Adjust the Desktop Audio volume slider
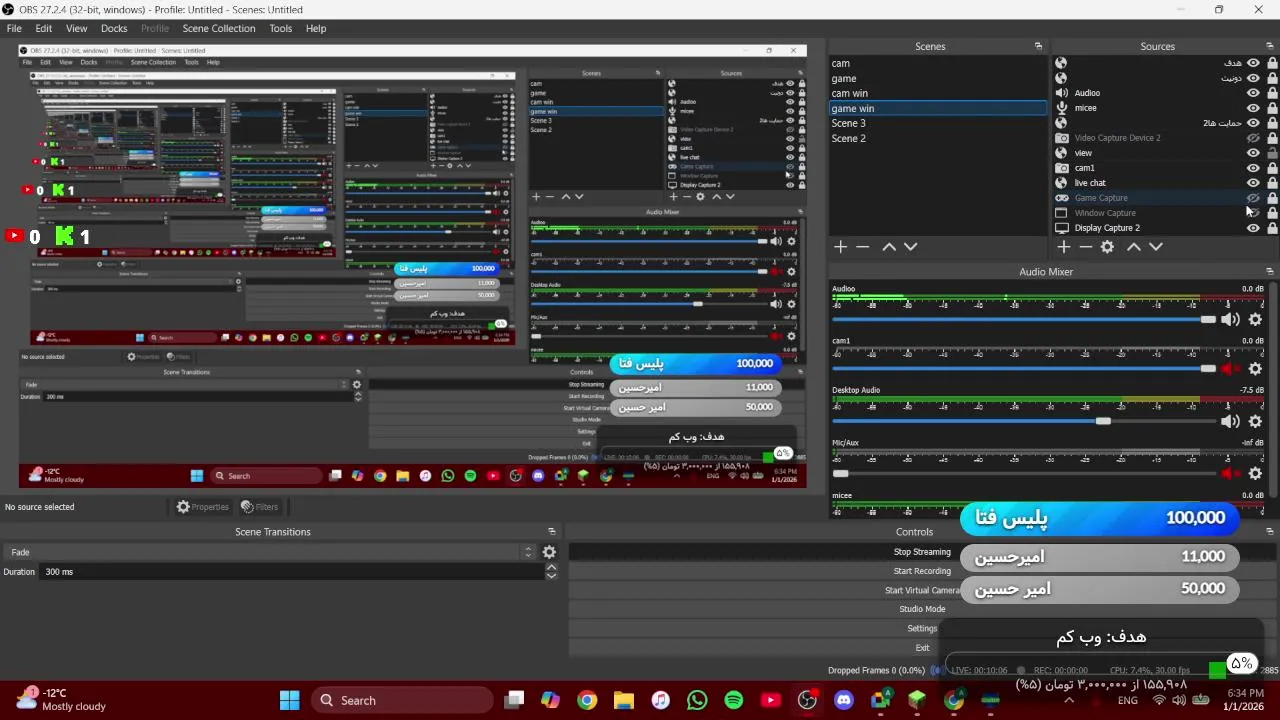The height and width of the screenshot is (720, 1280). click(1024, 422)
